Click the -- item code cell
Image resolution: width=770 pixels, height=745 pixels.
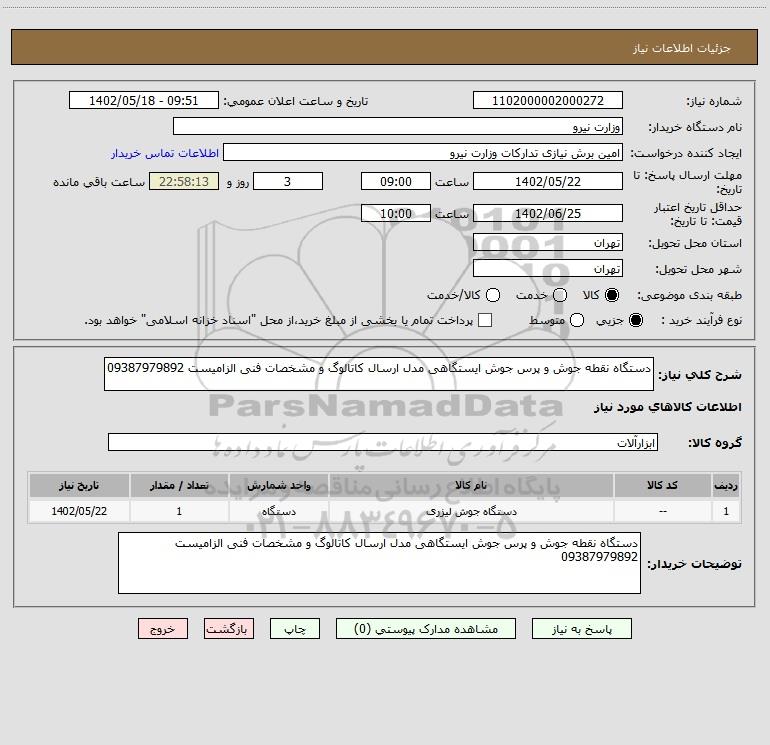pos(662,511)
